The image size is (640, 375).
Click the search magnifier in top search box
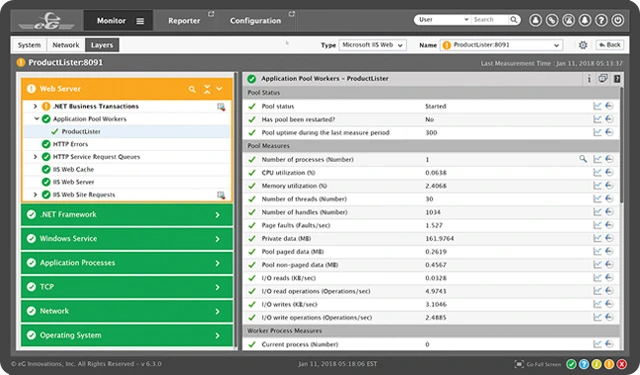pyautogui.click(x=514, y=20)
